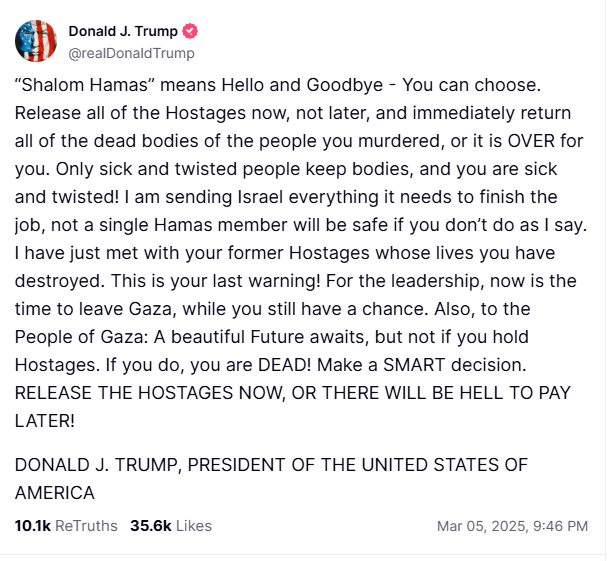The width and height of the screenshot is (609, 561).
Task: Open the flag-painted profile avatar
Action: tap(36, 41)
